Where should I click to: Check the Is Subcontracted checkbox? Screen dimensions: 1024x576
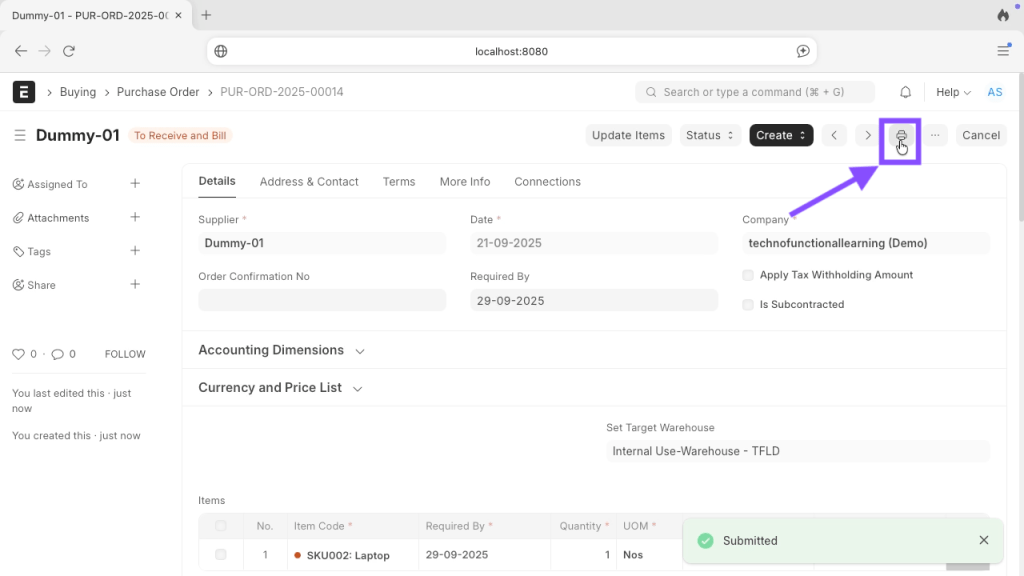pyautogui.click(x=748, y=305)
